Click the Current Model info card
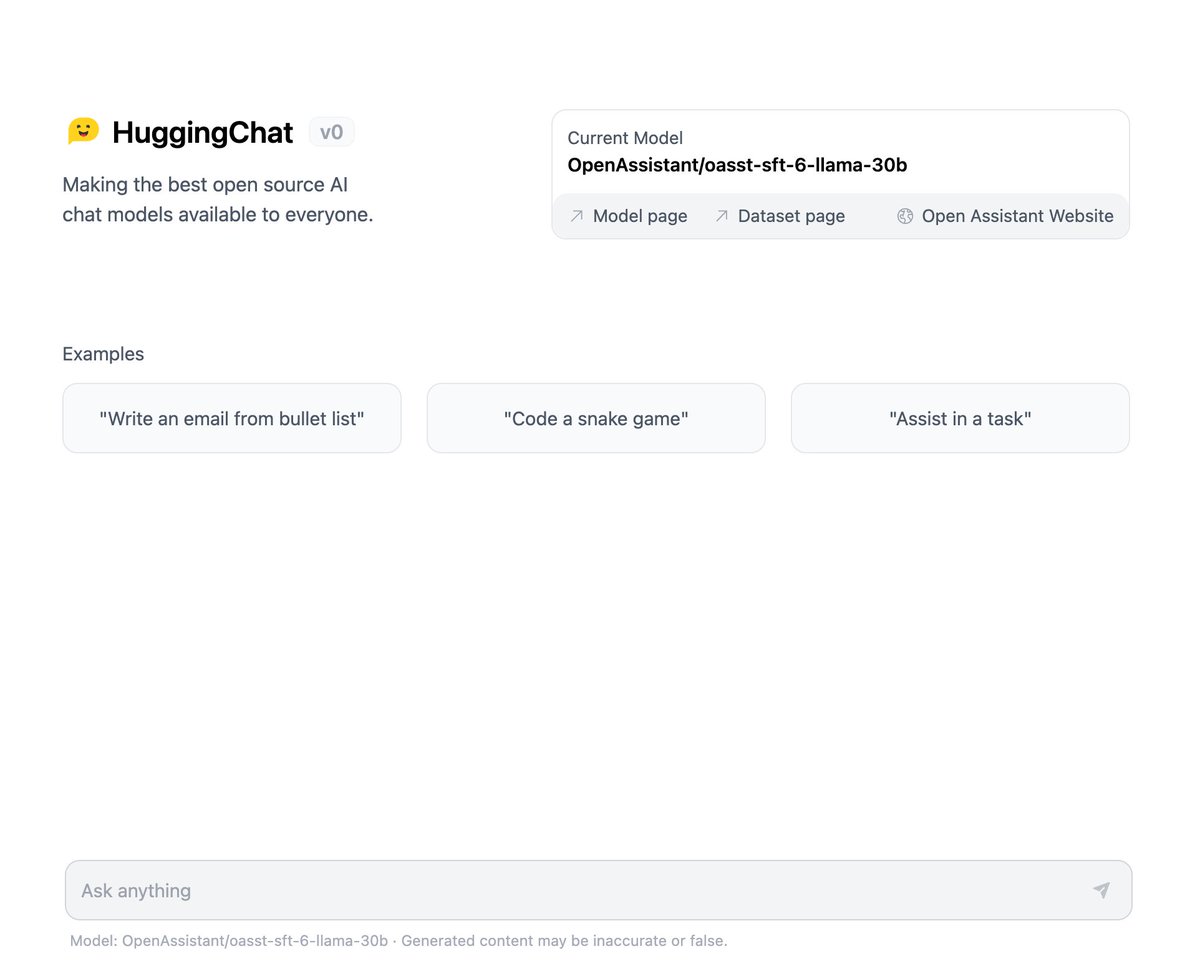 click(840, 174)
